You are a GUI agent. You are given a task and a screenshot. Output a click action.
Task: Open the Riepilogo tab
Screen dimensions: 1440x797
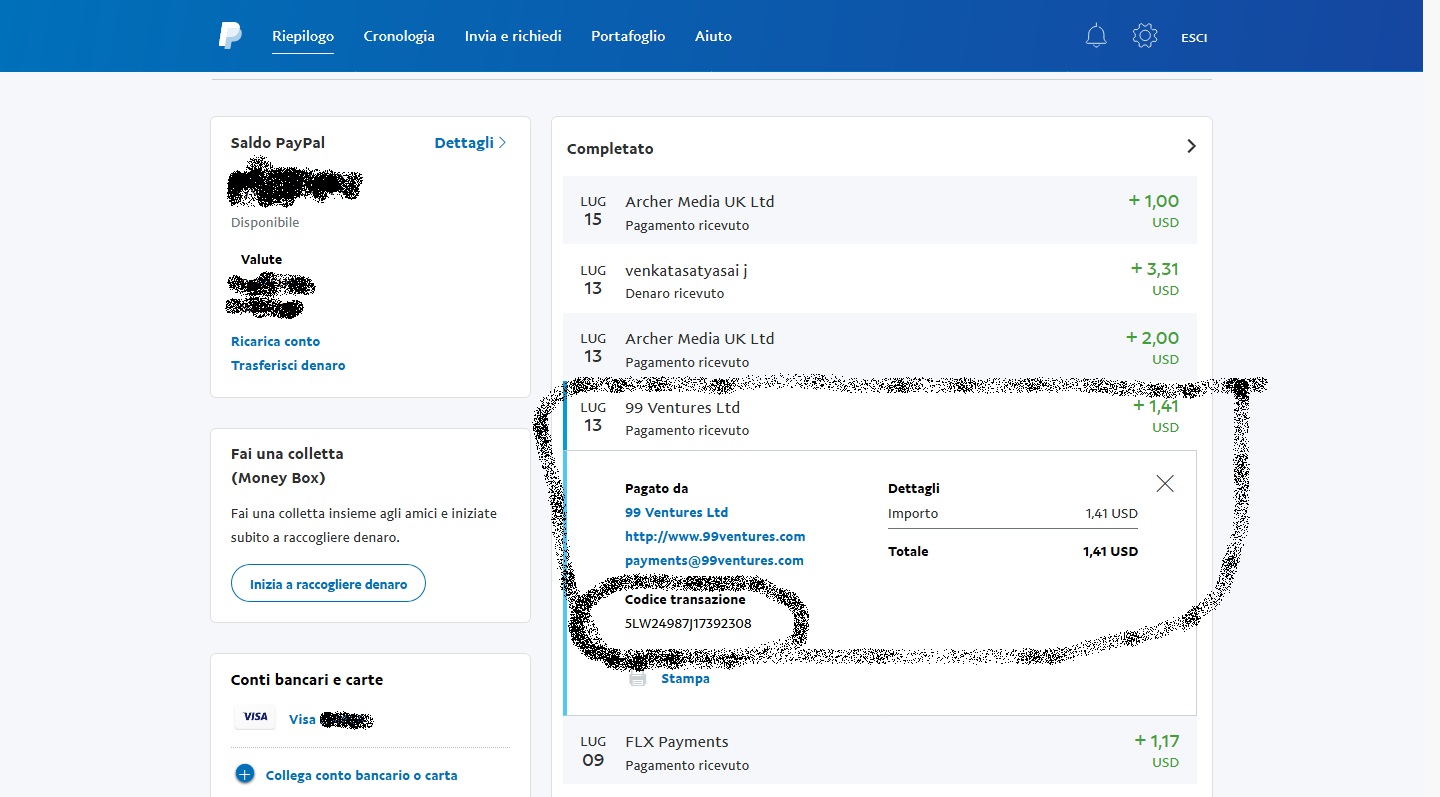pos(303,36)
